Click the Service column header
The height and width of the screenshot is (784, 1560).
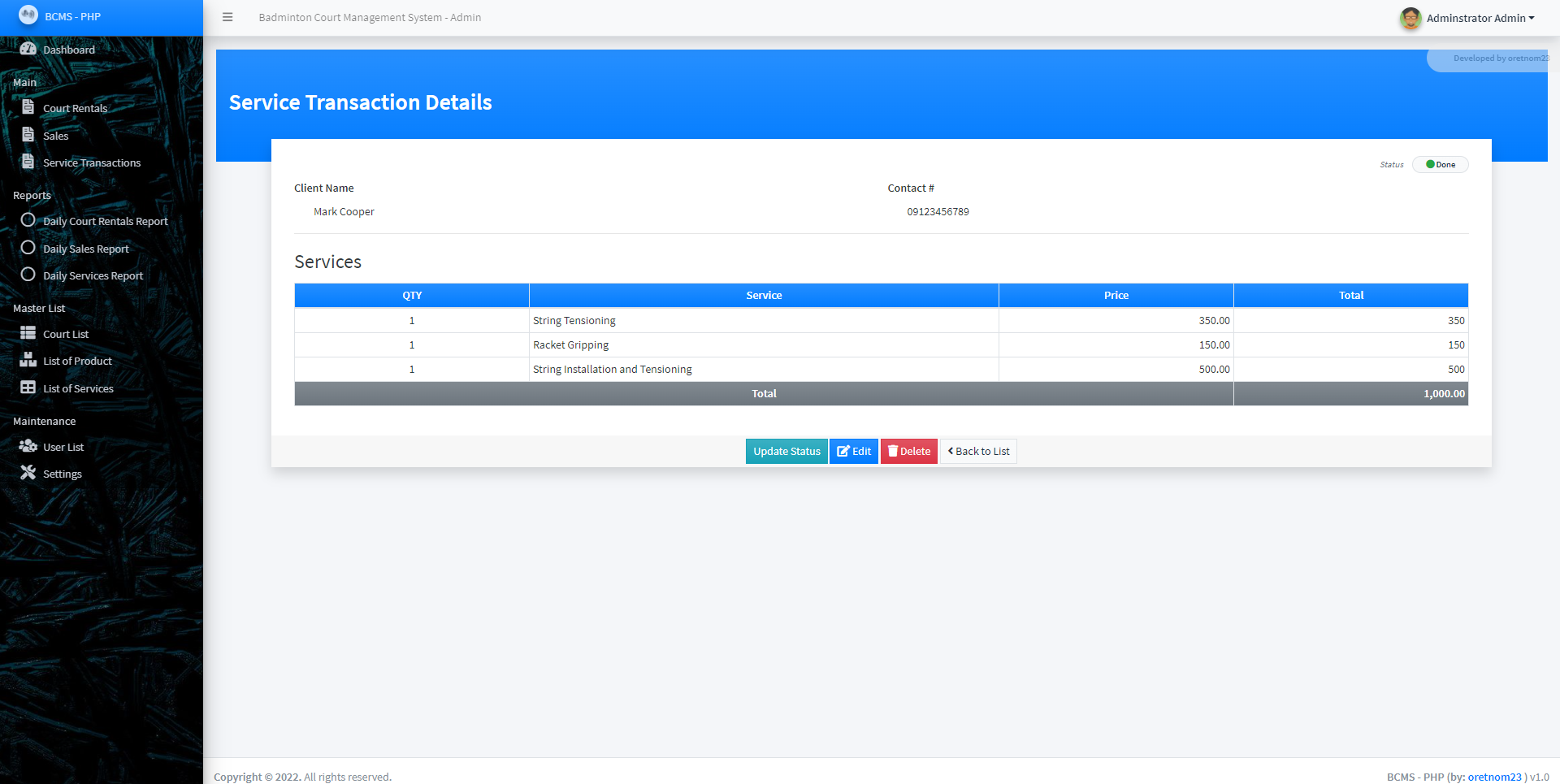pos(764,295)
